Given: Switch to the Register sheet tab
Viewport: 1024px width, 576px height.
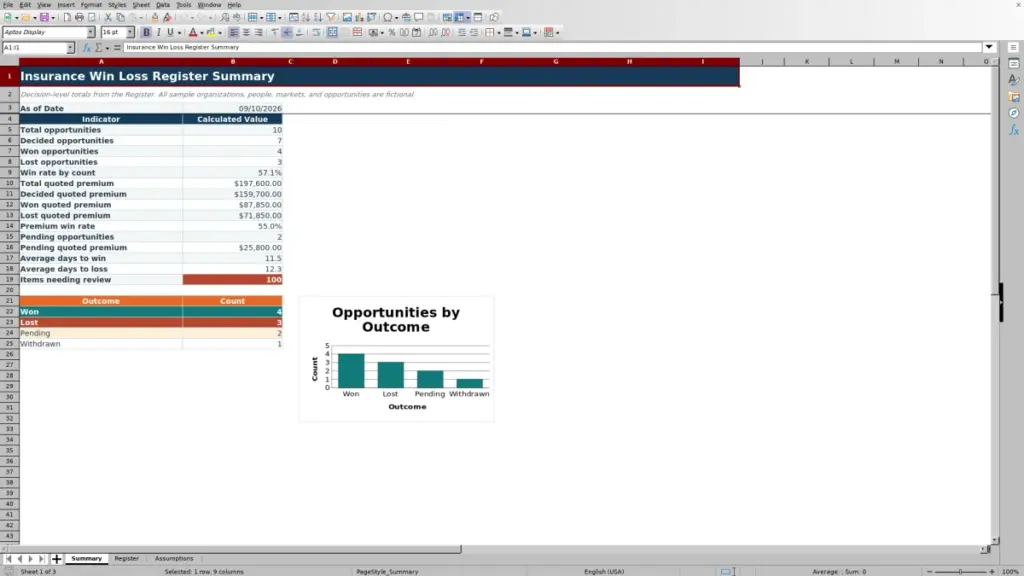Looking at the screenshot, I should coord(127,559).
